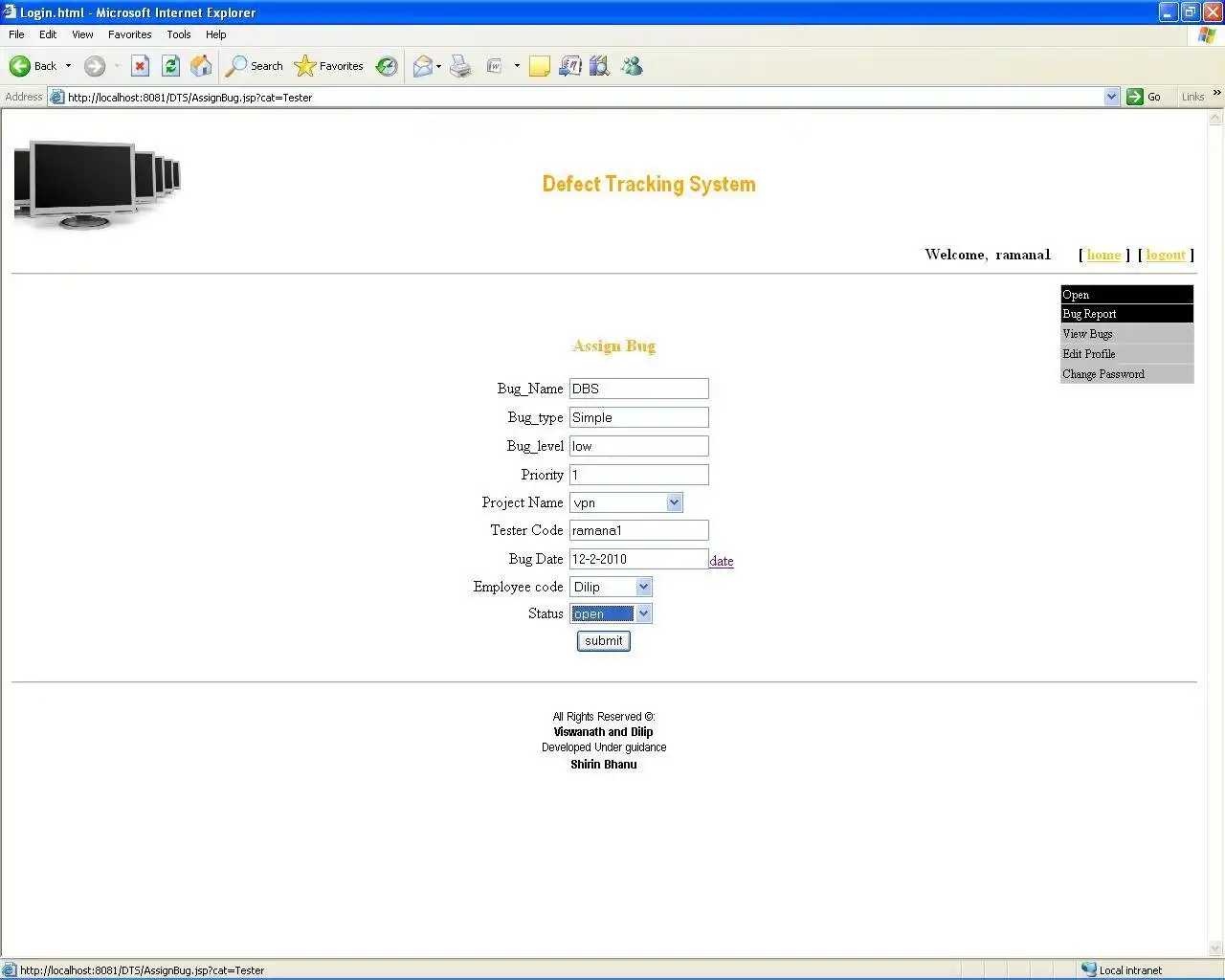Click the Internet Explorer title bar icon
Screen dimensions: 1225x980
click(x=10, y=12)
